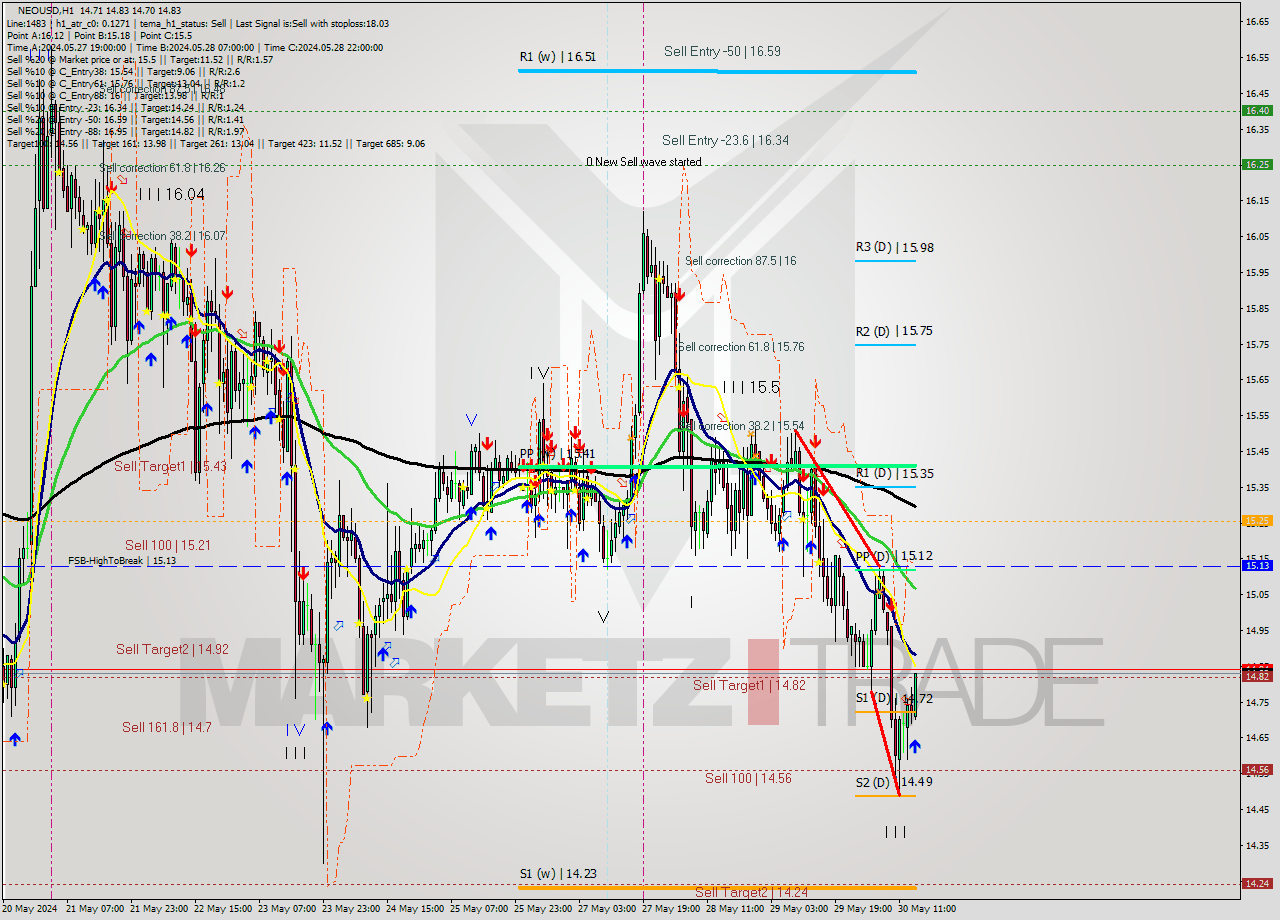Select the 'S2 (D) | 14.49' support label
Screen dimensions: 1280x920
[x=894, y=782]
